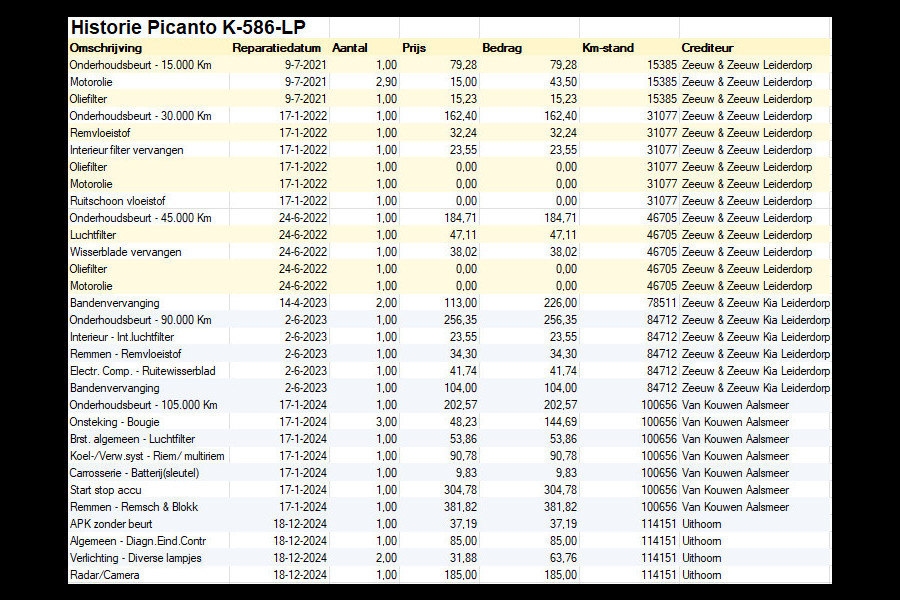The height and width of the screenshot is (600, 900).
Task: Click the Crediteur cell for Ruitschoon vloeistof
Action: point(747,201)
